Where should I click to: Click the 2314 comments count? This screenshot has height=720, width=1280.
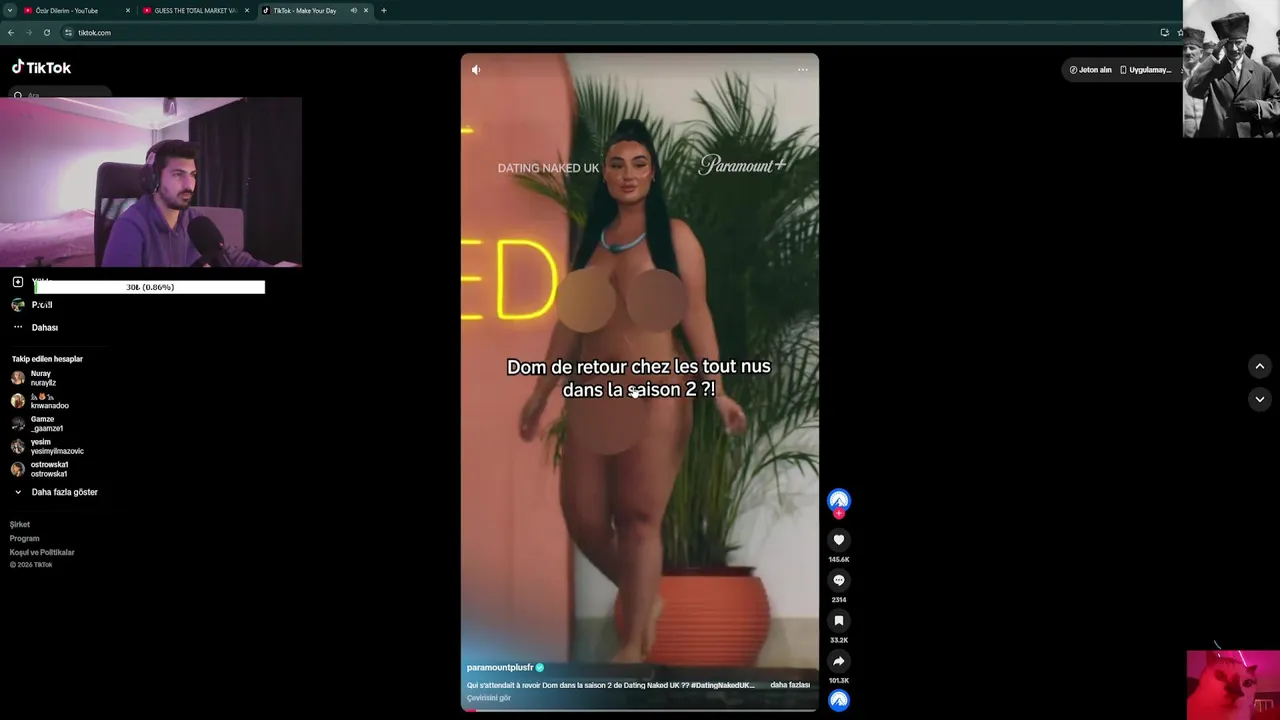pyautogui.click(x=839, y=600)
